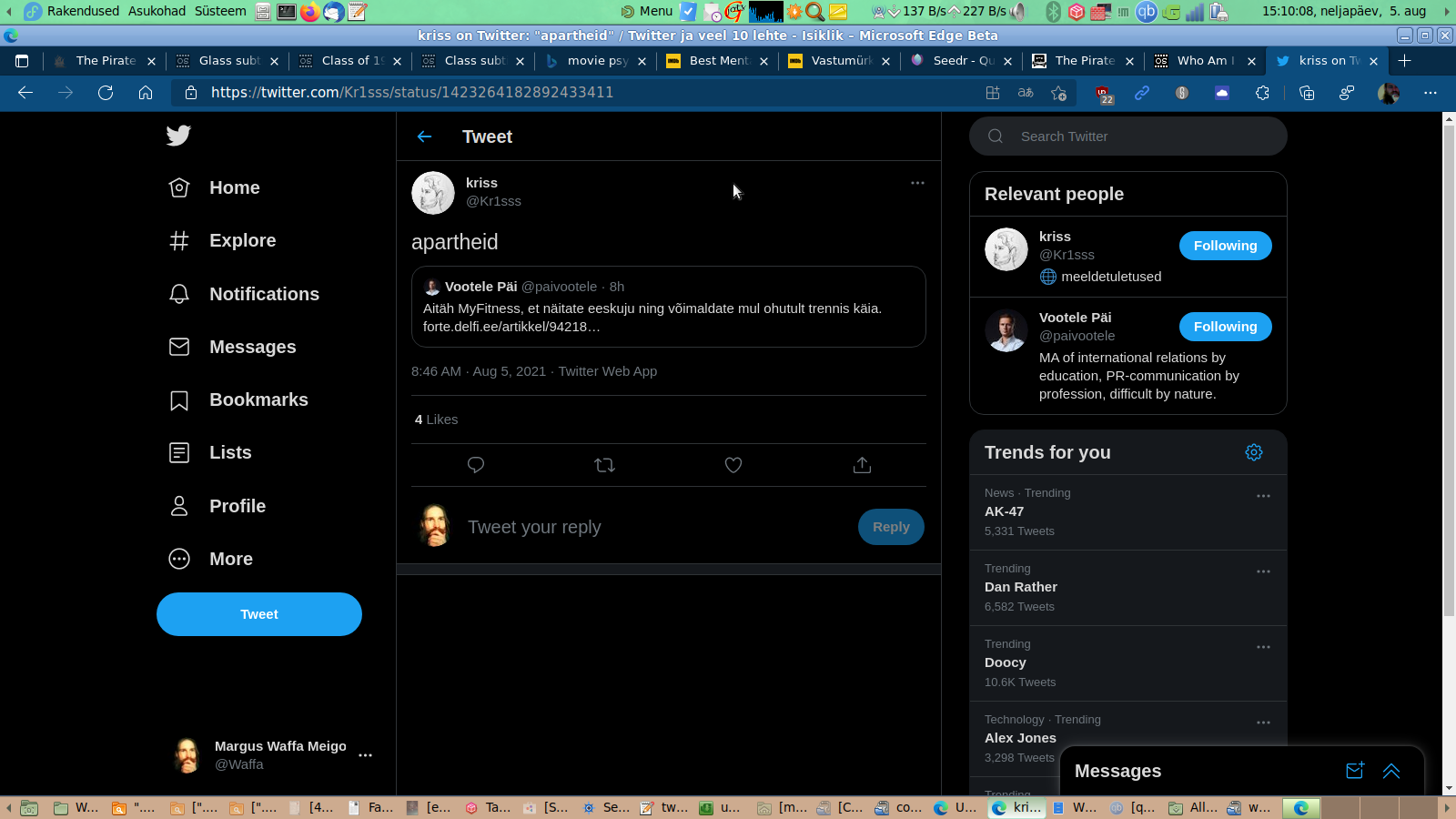Click the Twitter bird logo
This screenshot has width=1456, height=819.
(x=178, y=136)
